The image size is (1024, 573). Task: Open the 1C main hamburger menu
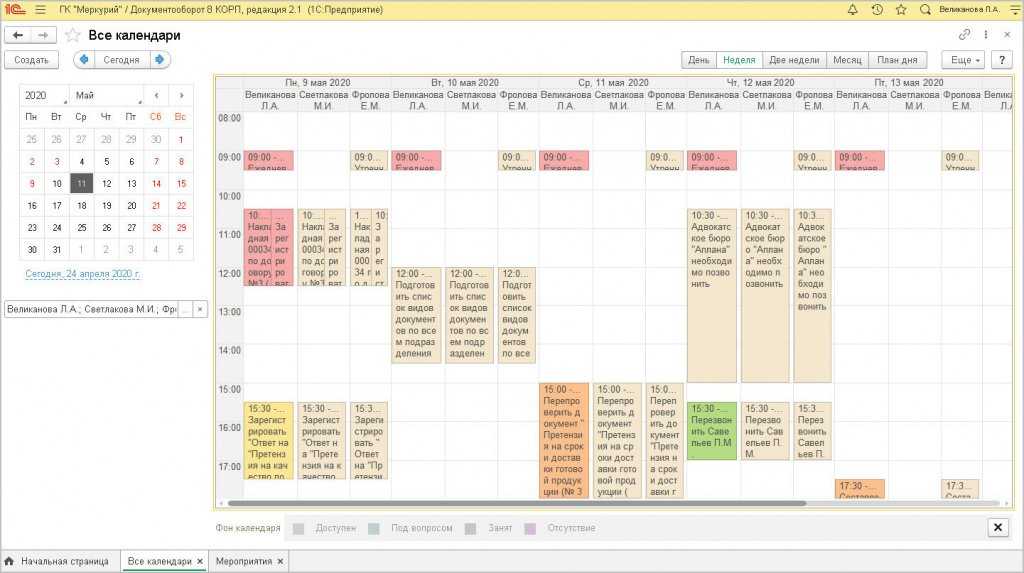click(x=39, y=9)
